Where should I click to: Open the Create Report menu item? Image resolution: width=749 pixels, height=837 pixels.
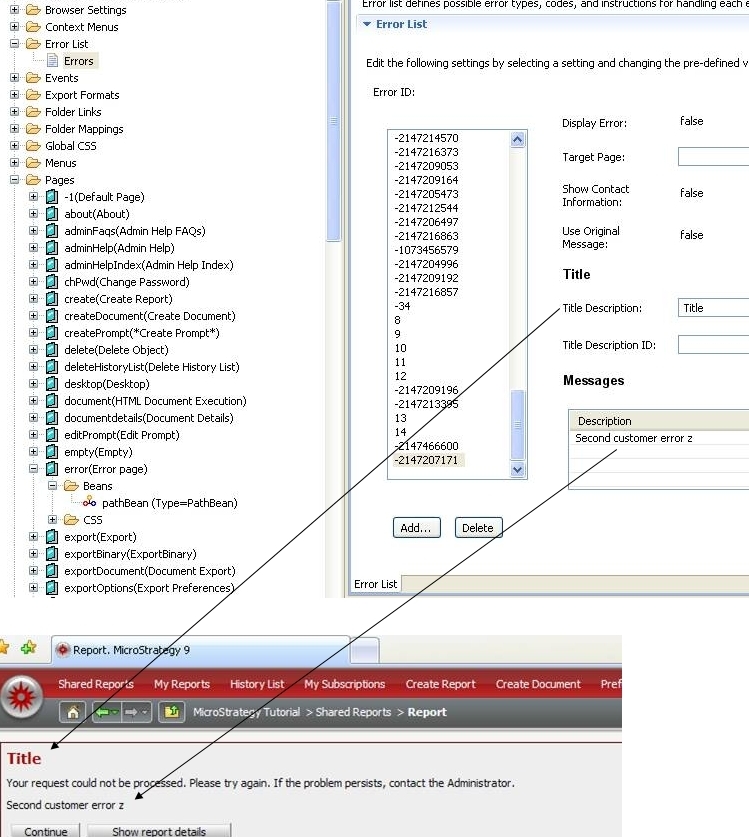pyautogui.click(x=440, y=684)
